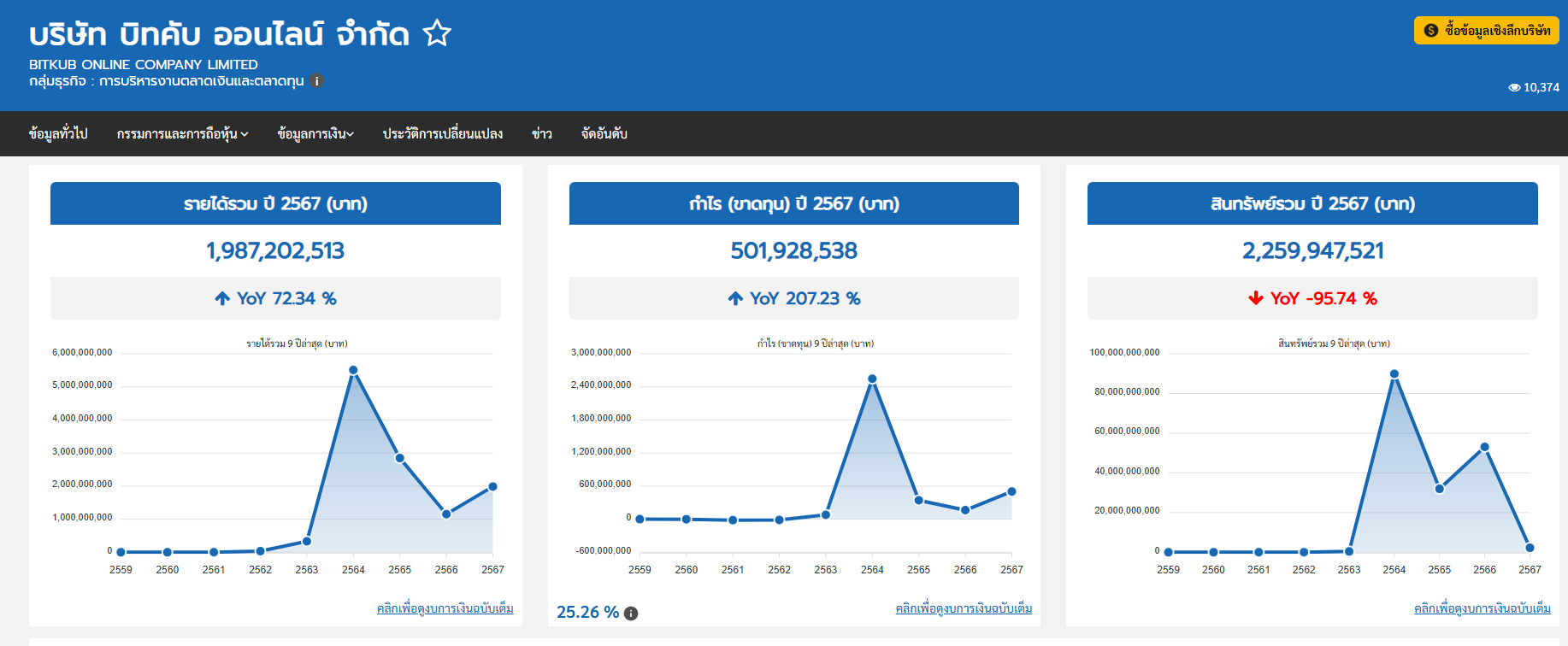Click the yellow ซื้อข้อมูลเชิงลึกบริษัท button
Screen dimensions: 1568x646
click(1486, 31)
